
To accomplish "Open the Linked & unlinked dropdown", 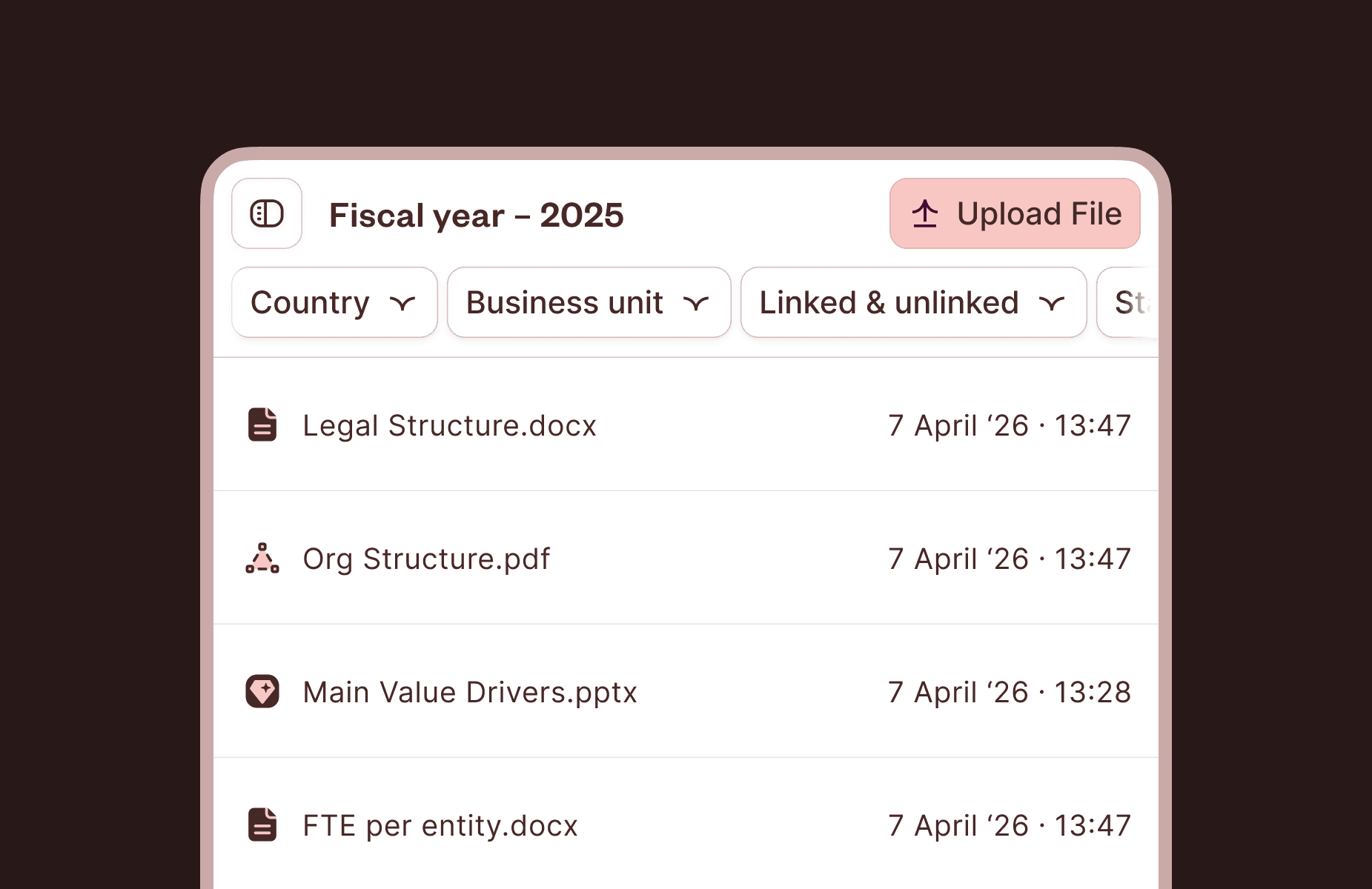I will [912, 302].
